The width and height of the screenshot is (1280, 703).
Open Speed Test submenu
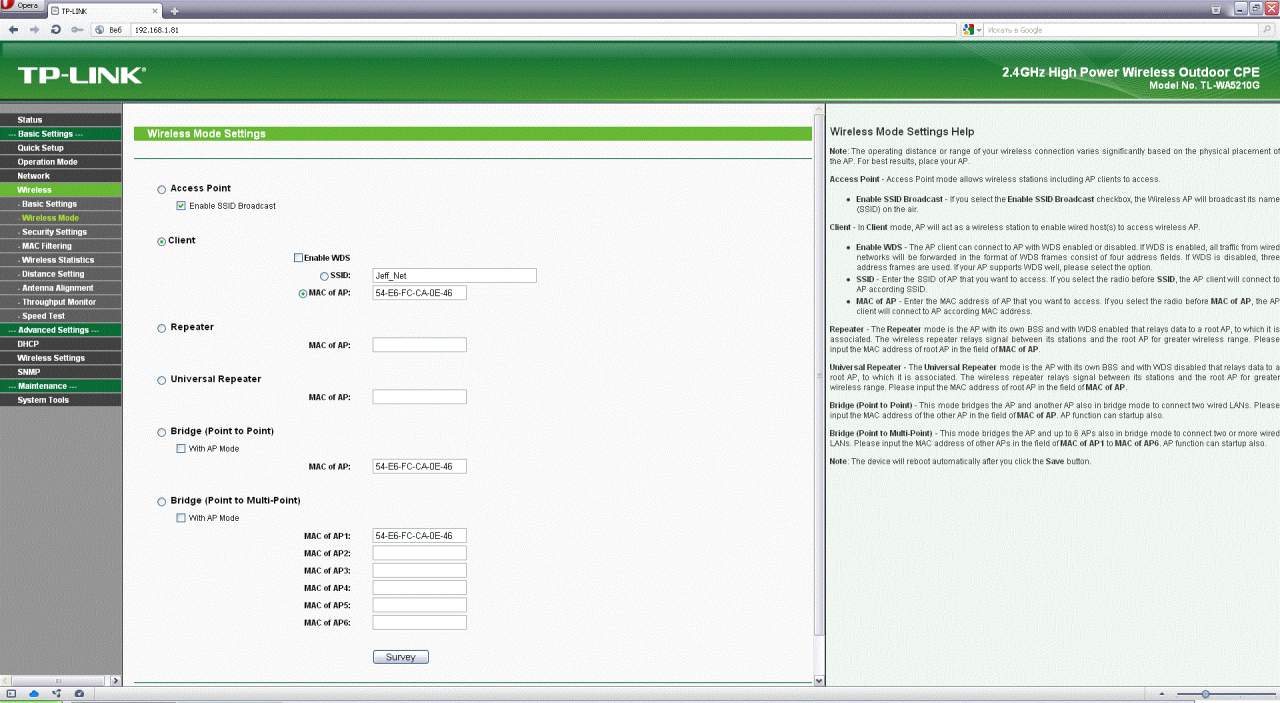pyautogui.click(x=61, y=316)
